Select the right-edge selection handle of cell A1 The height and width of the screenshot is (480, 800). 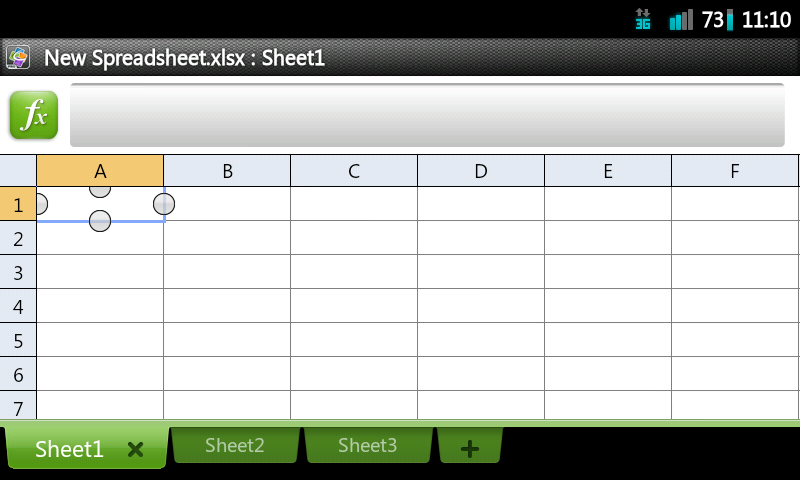(164, 204)
